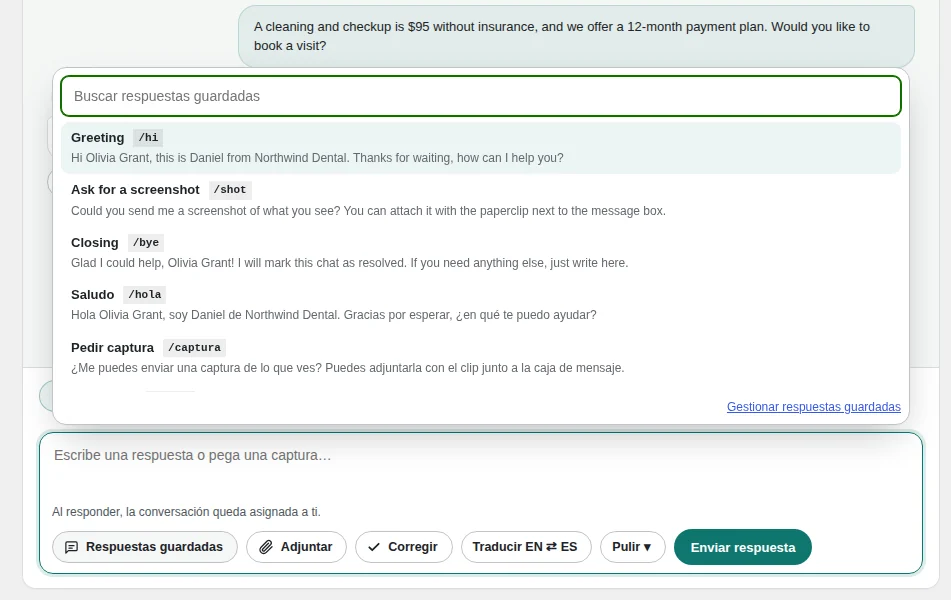Open the Pulir dropdown arrow
The height and width of the screenshot is (600, 951).
(647, 547)
